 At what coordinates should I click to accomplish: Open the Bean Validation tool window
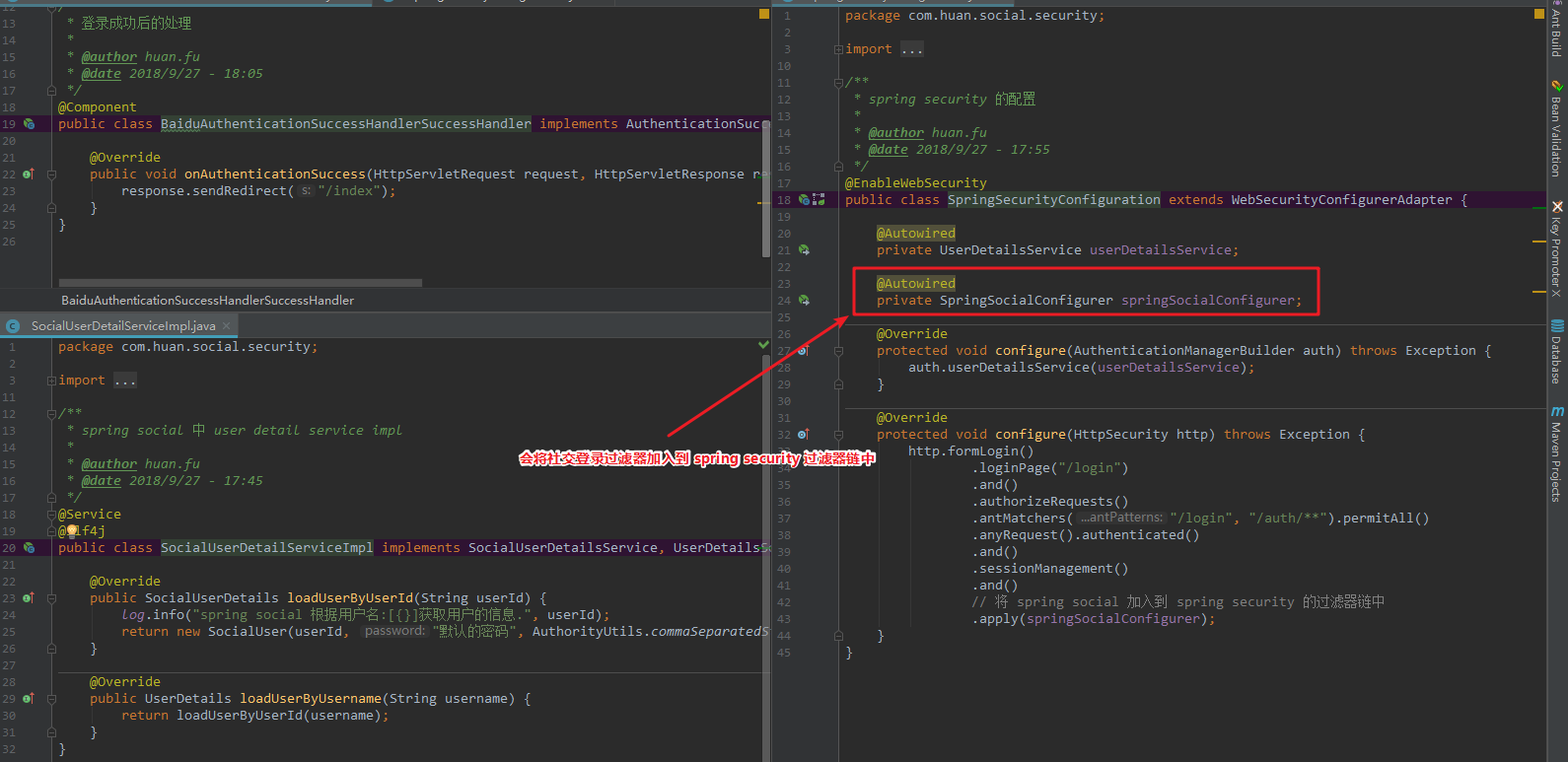coord(1557,128)
